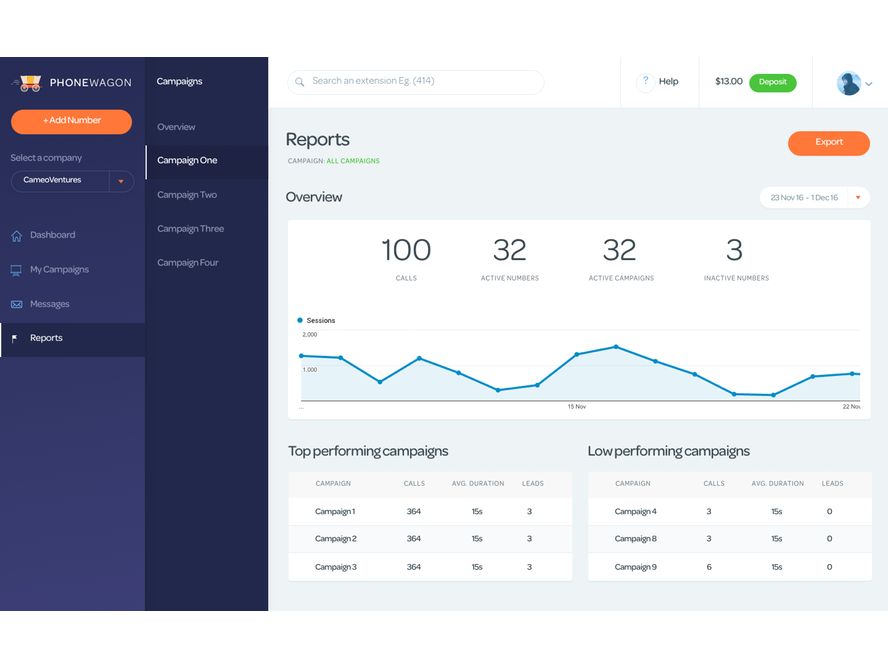Click Campaign 4 in low performing table
888x666 pixels.
pyautogui.click(x=635, y=512)
